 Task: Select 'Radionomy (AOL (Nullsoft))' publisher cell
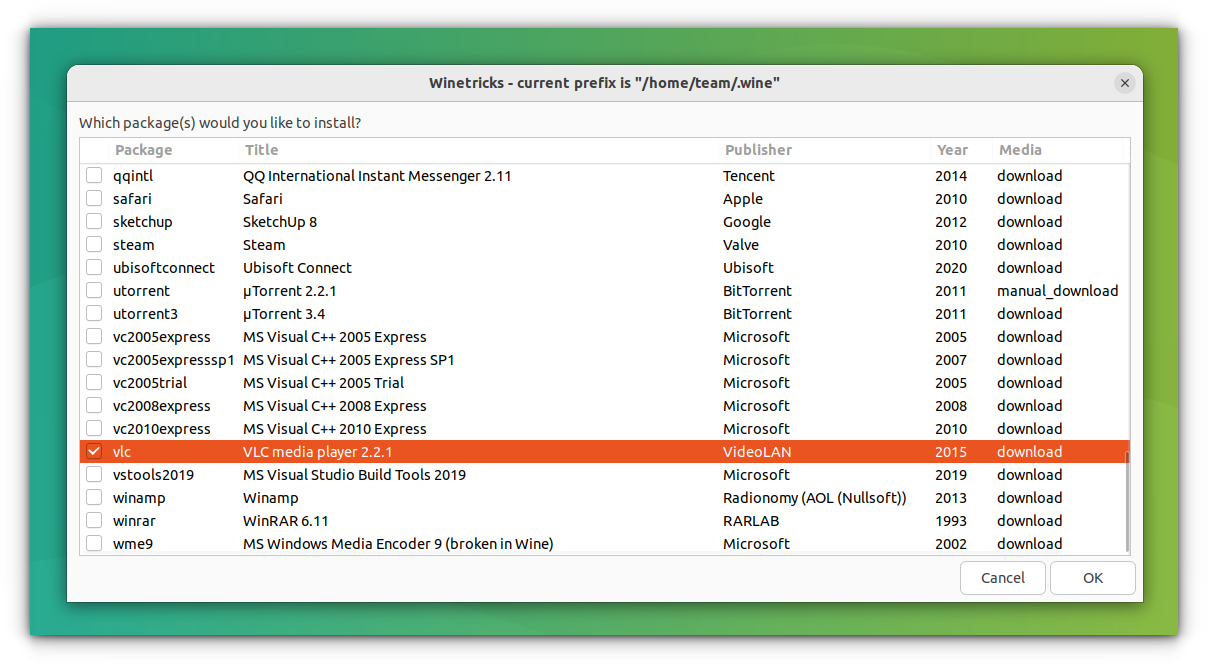815,498
